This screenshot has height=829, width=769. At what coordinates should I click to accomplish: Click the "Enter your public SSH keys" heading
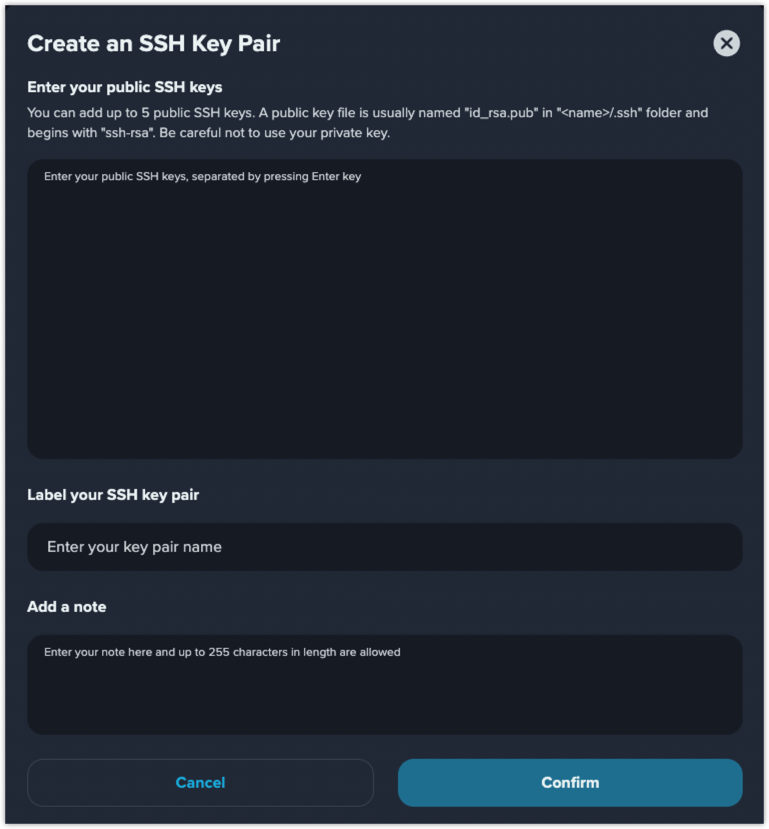(x=125, y=87)
